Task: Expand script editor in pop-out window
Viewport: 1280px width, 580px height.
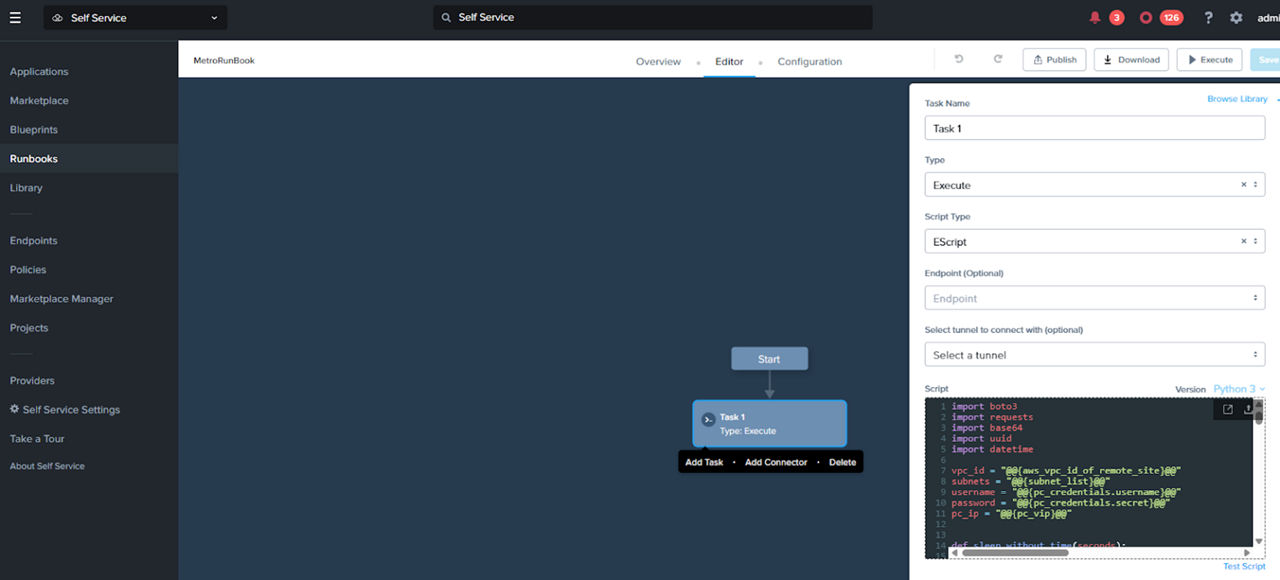Action: tap(1228, 409)
